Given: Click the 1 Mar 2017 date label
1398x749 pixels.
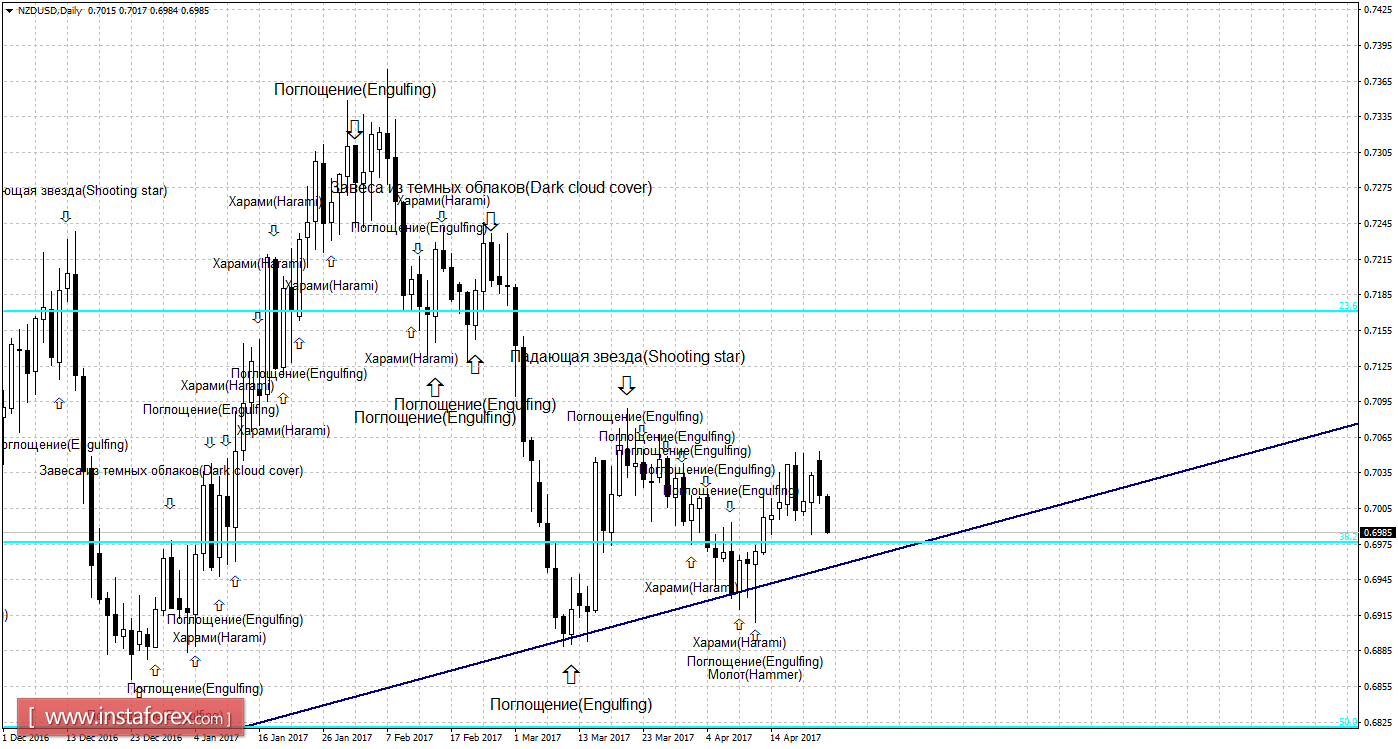Looking at the screenshot, I should click(x=538, y=738).
